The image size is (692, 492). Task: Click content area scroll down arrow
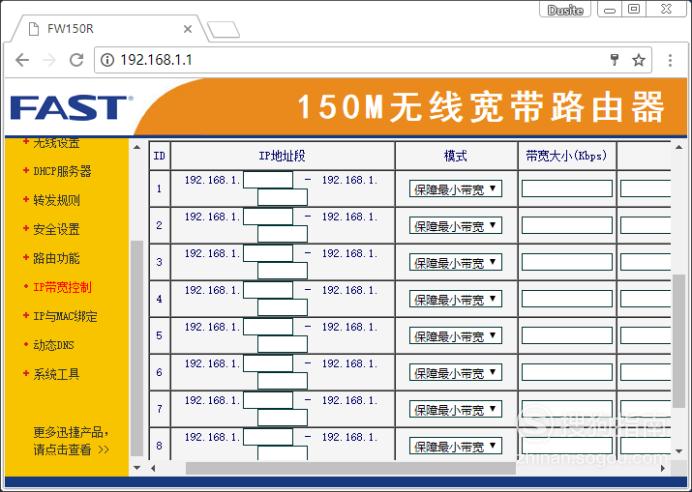[679, 451]
